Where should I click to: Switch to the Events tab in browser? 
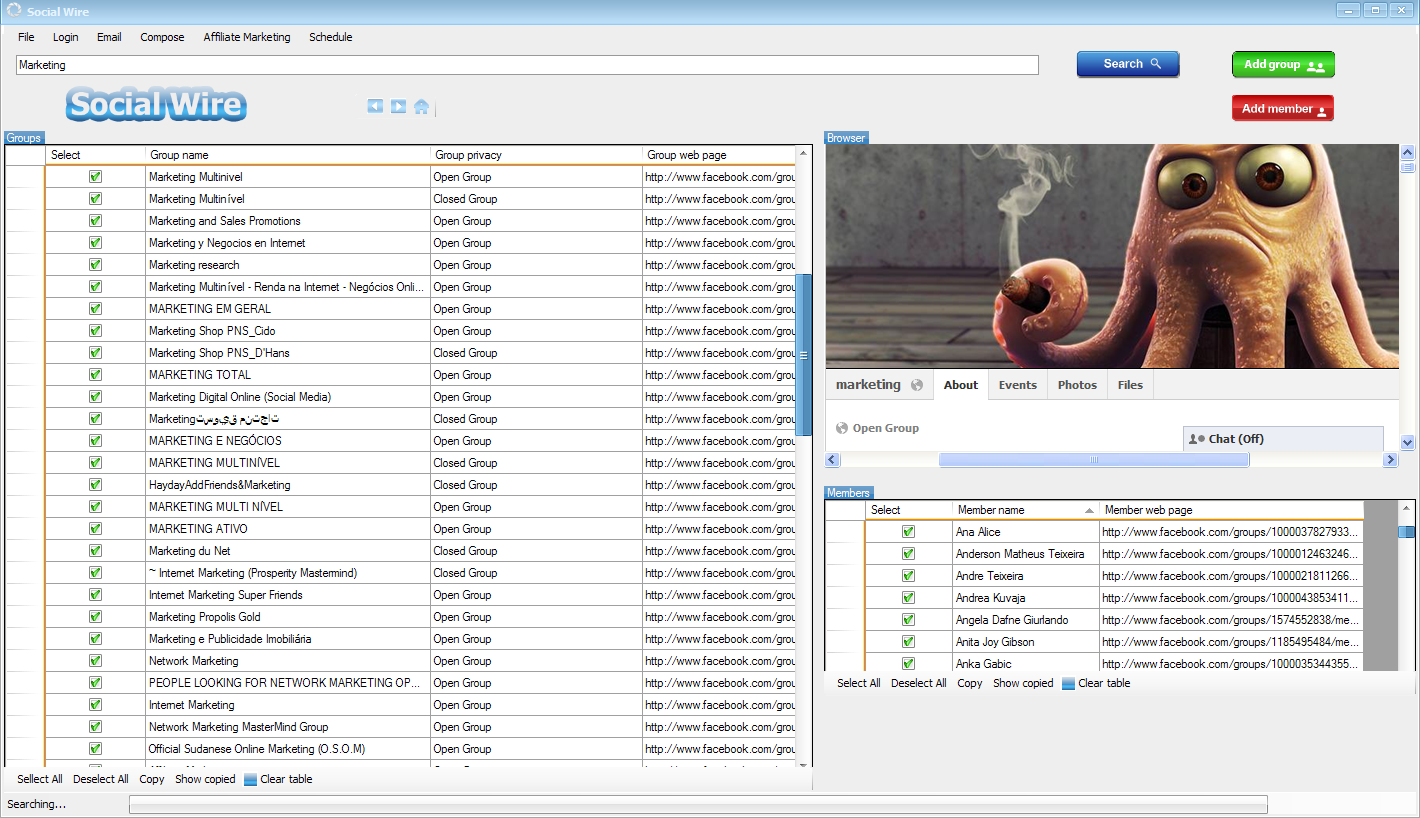[x=1017, y=385]
